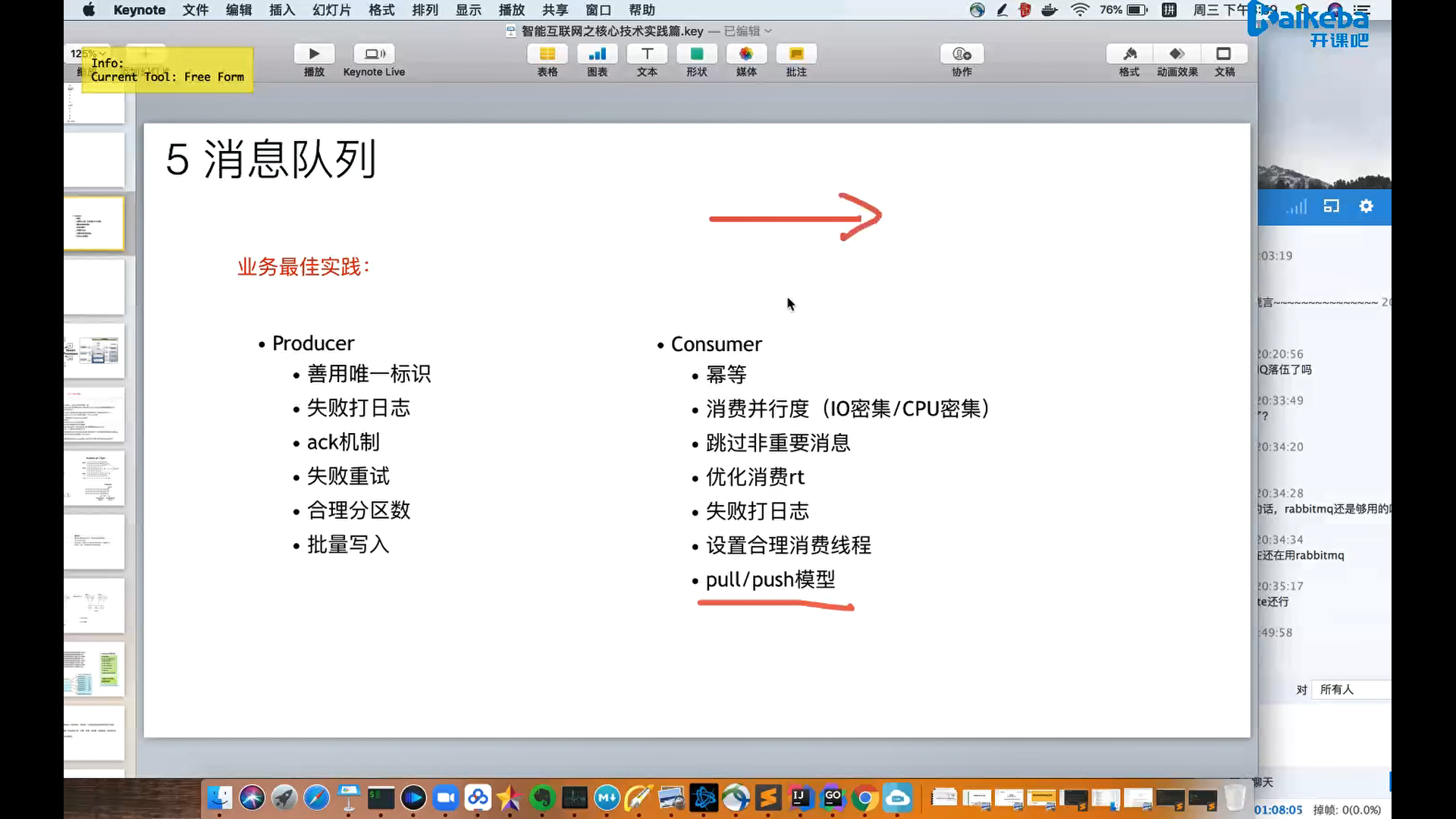Open the 幻灯片 menu in menu bar

click(x=331, y=10)
